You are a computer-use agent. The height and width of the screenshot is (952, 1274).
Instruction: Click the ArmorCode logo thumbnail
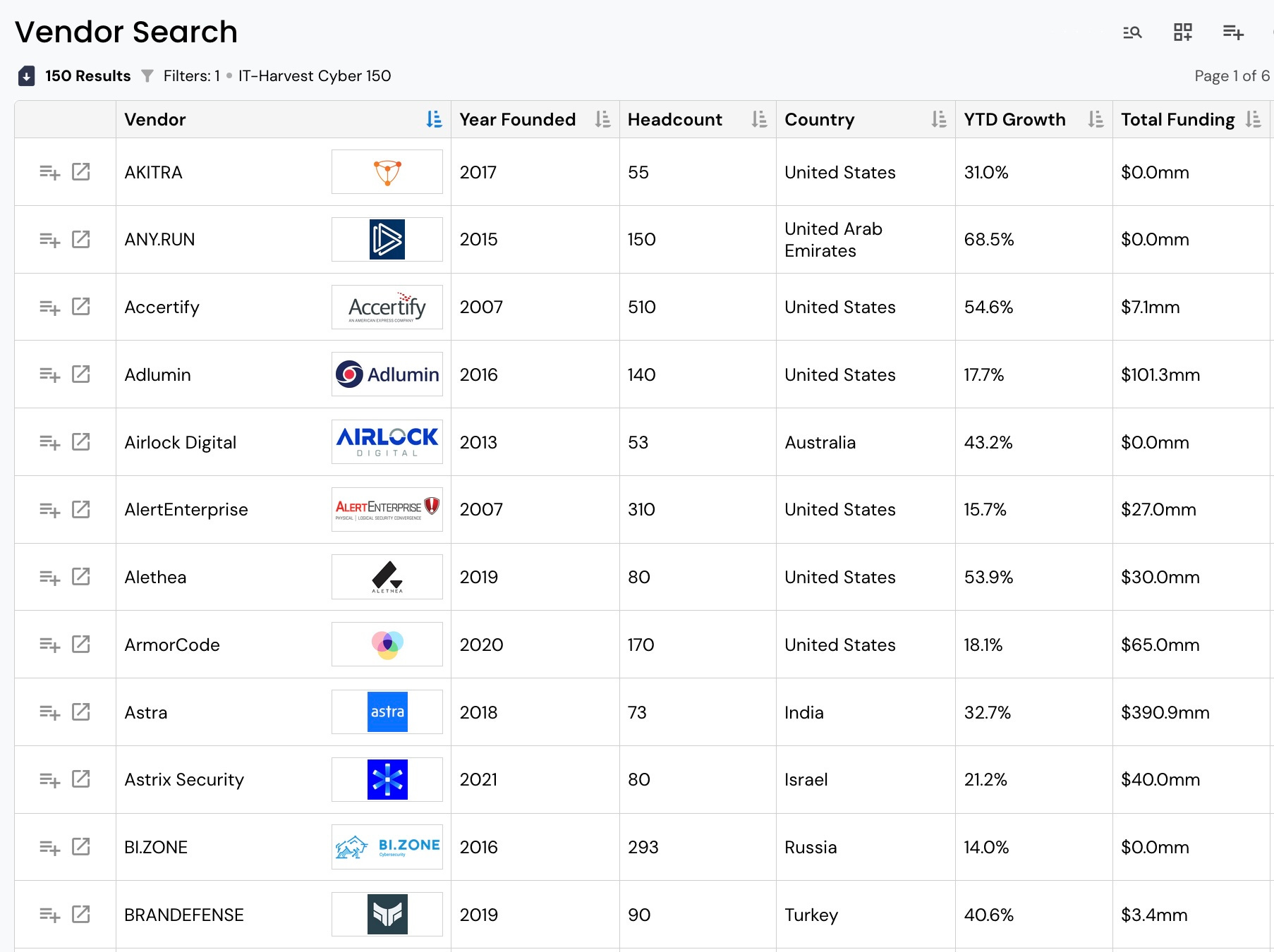click(387, 644)
